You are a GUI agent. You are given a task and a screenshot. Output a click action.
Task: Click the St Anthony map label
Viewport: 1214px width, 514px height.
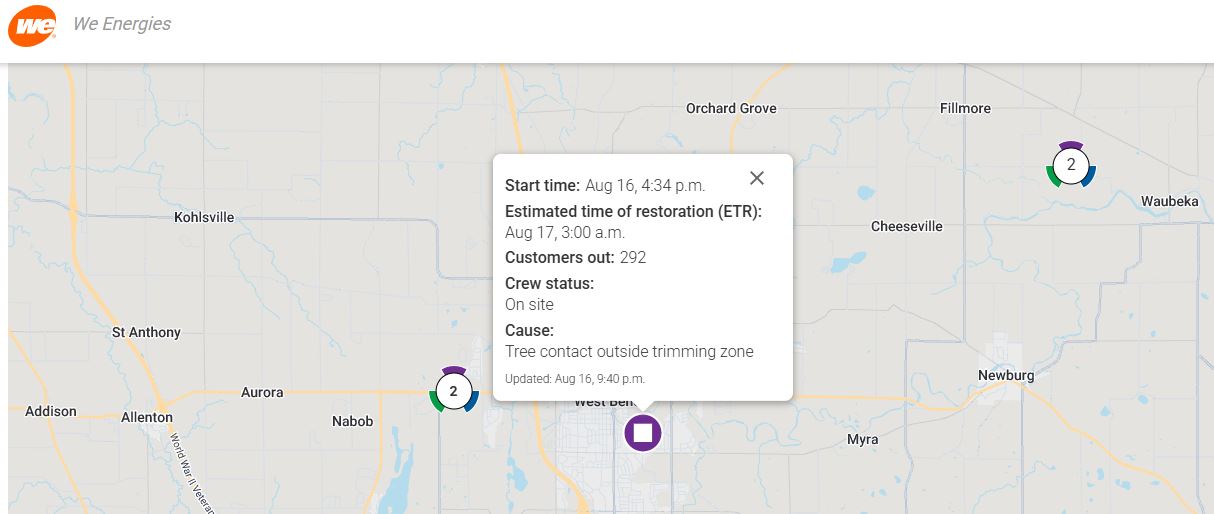click(x=147, y=332)
